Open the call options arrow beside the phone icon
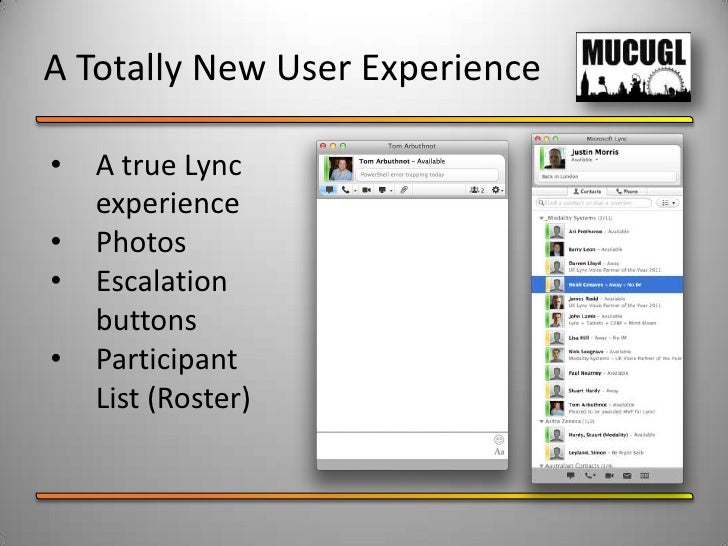This screenshot has width=728, height=546. pos(355,191)
